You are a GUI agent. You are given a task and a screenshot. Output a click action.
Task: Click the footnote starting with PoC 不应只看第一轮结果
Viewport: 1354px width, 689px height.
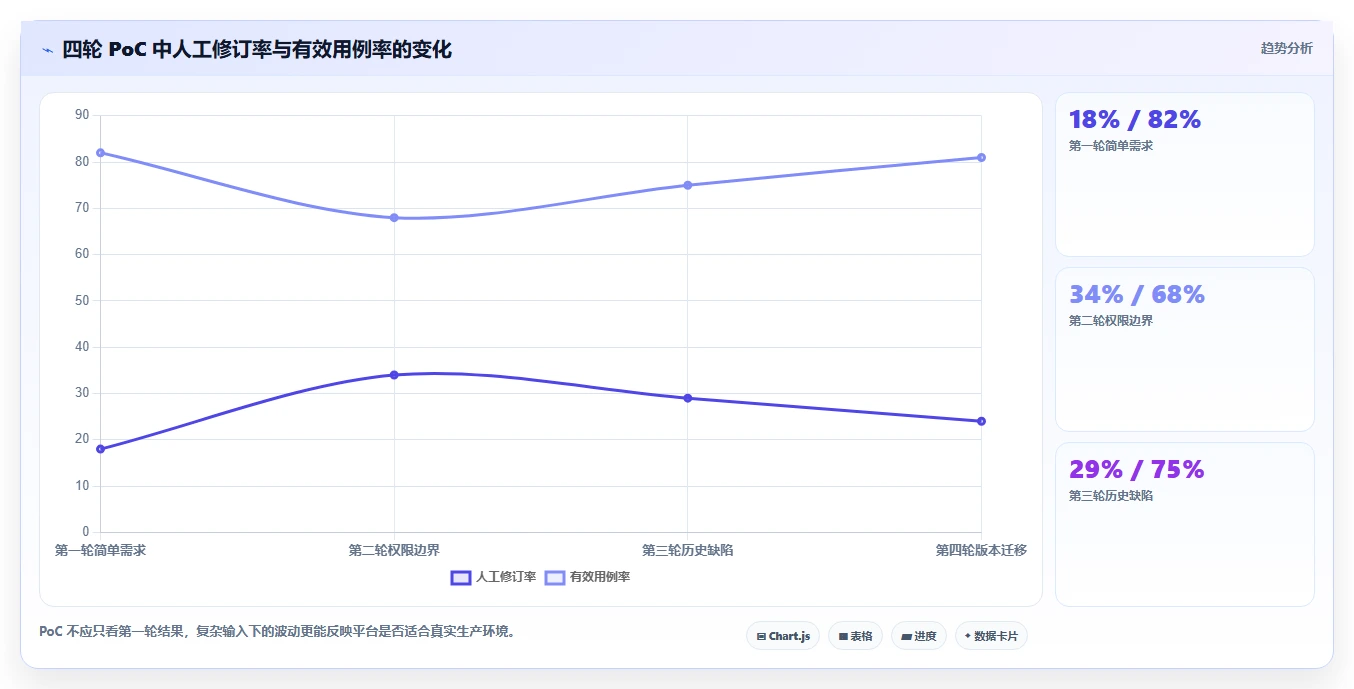(x=277, y=632)
